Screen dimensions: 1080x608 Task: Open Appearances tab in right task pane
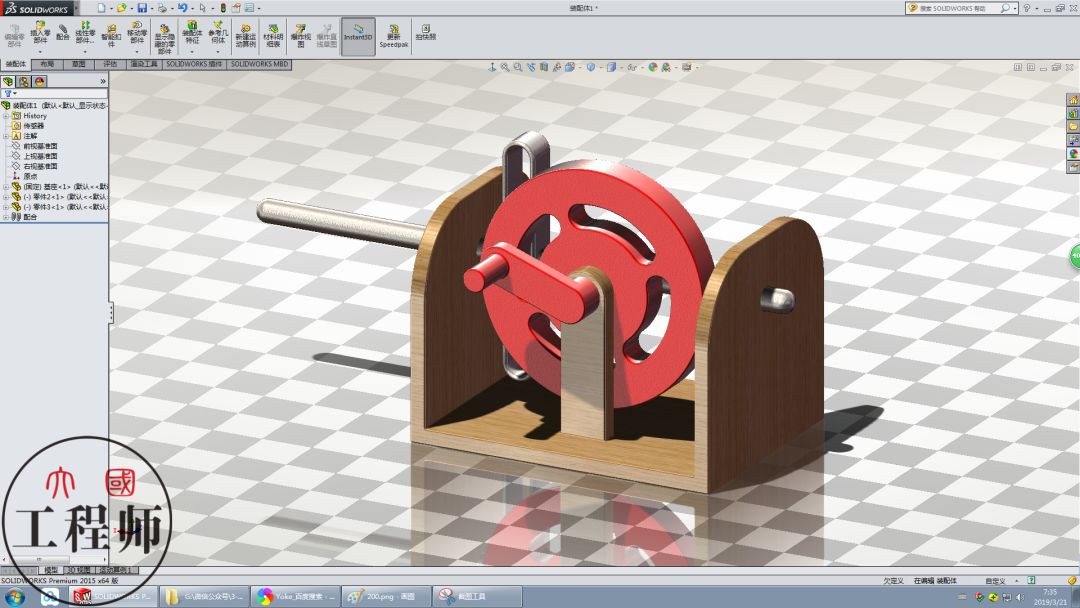[1073, 154]
